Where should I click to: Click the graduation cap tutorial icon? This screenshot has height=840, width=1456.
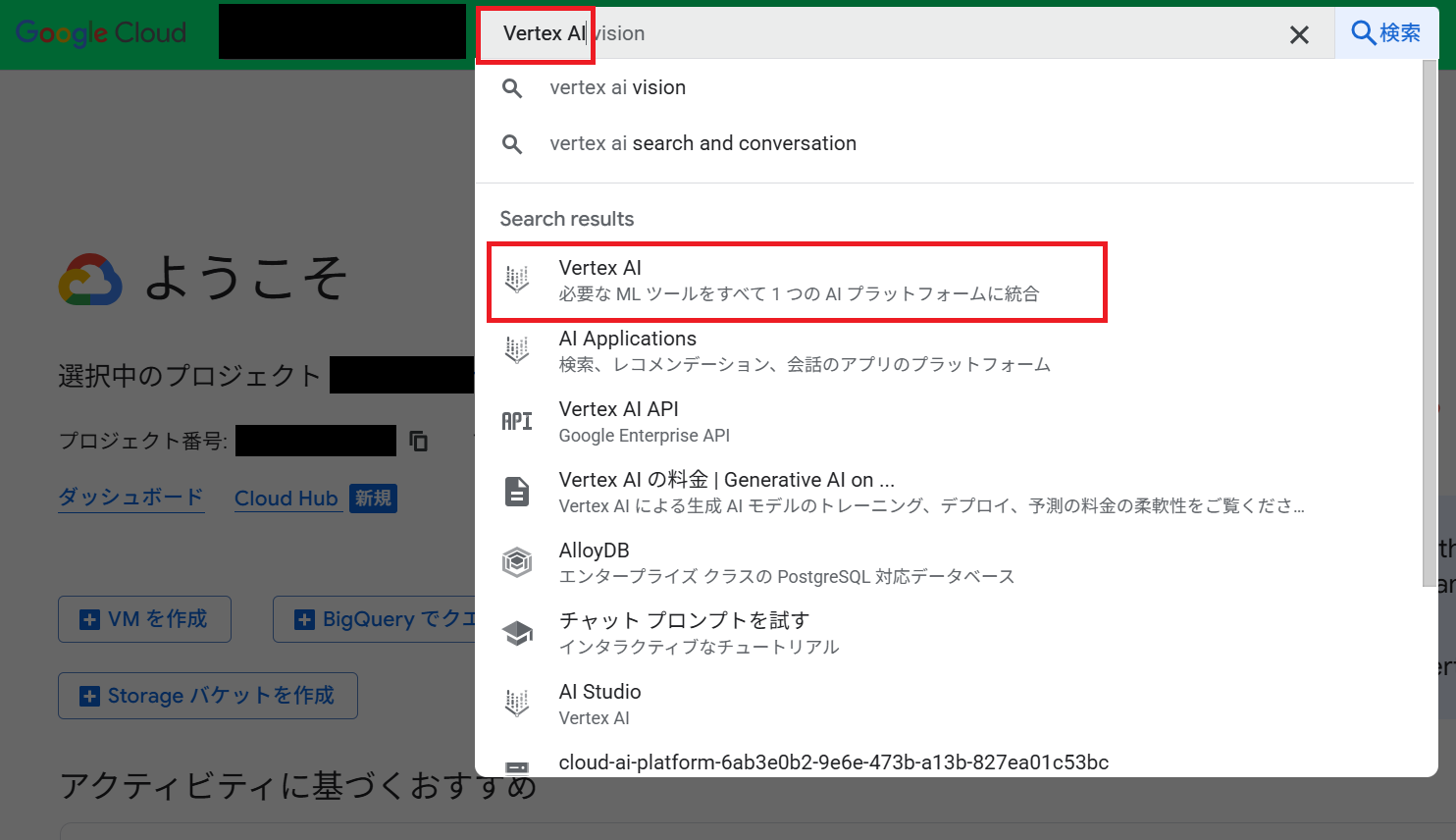518,633
